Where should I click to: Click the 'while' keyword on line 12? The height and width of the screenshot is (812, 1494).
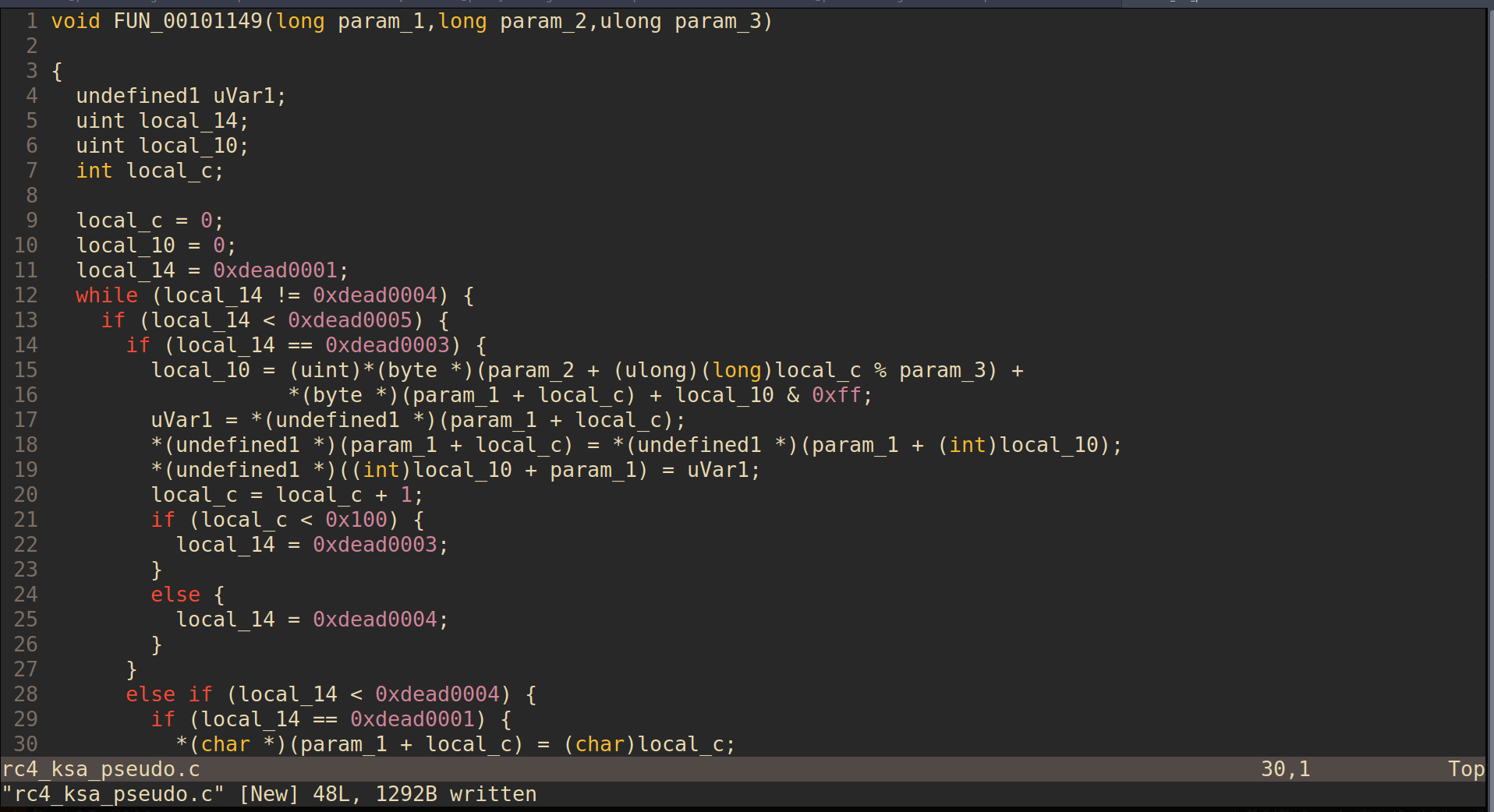107,295
